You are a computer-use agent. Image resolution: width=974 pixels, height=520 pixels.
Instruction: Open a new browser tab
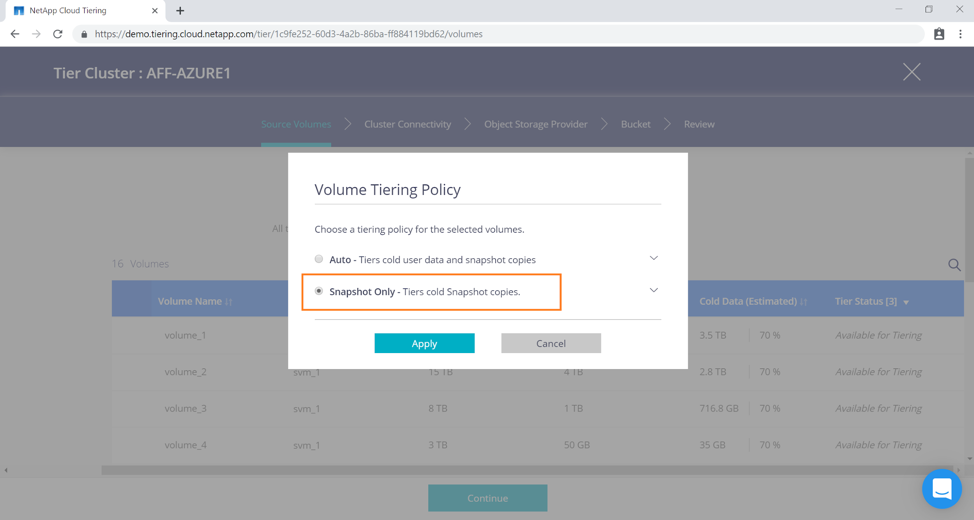coord(180,11)
